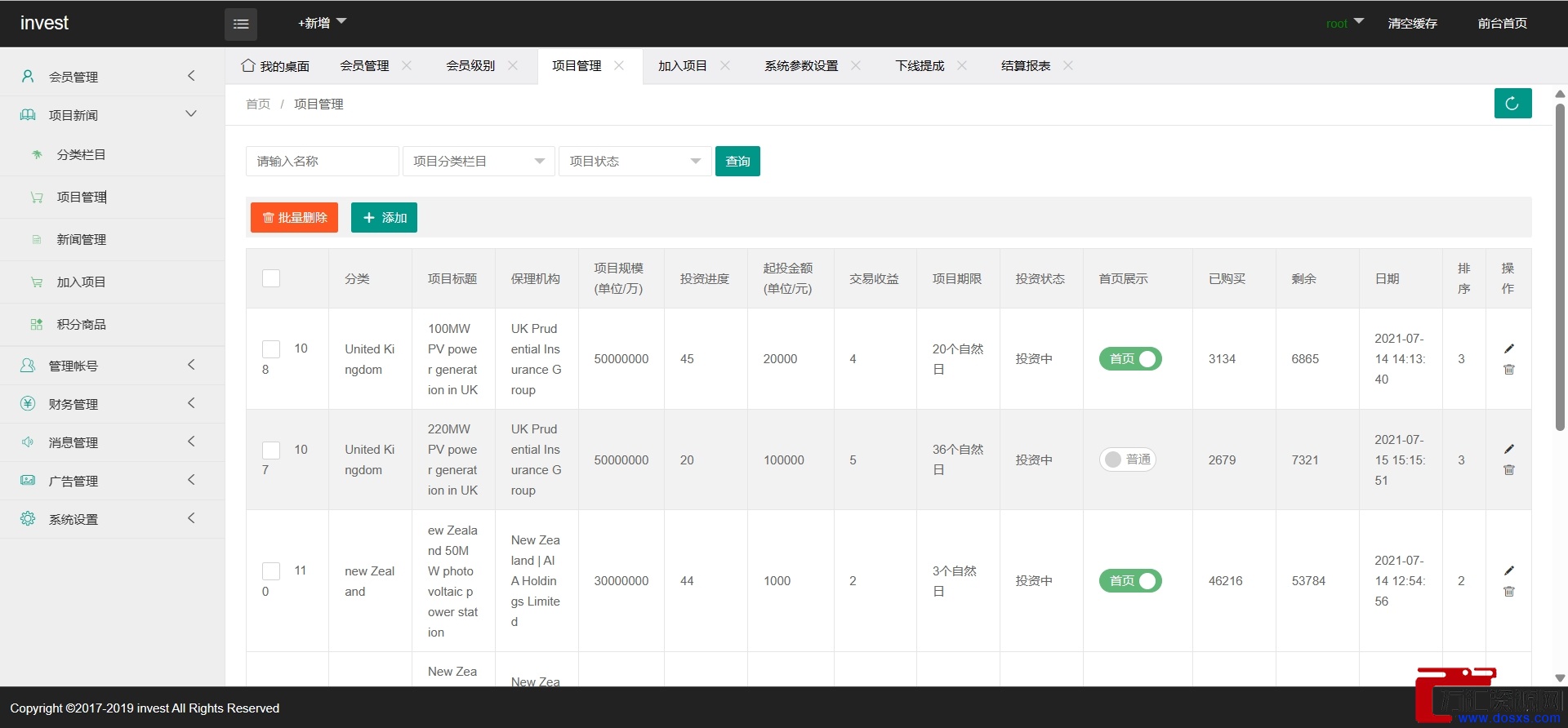
Task: Click the 查询 search button
Action: 737,162
